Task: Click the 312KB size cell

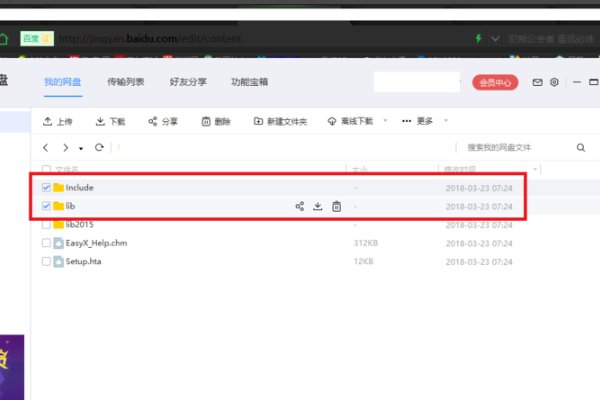Action: pyautogui.click(x=366, y=243)
